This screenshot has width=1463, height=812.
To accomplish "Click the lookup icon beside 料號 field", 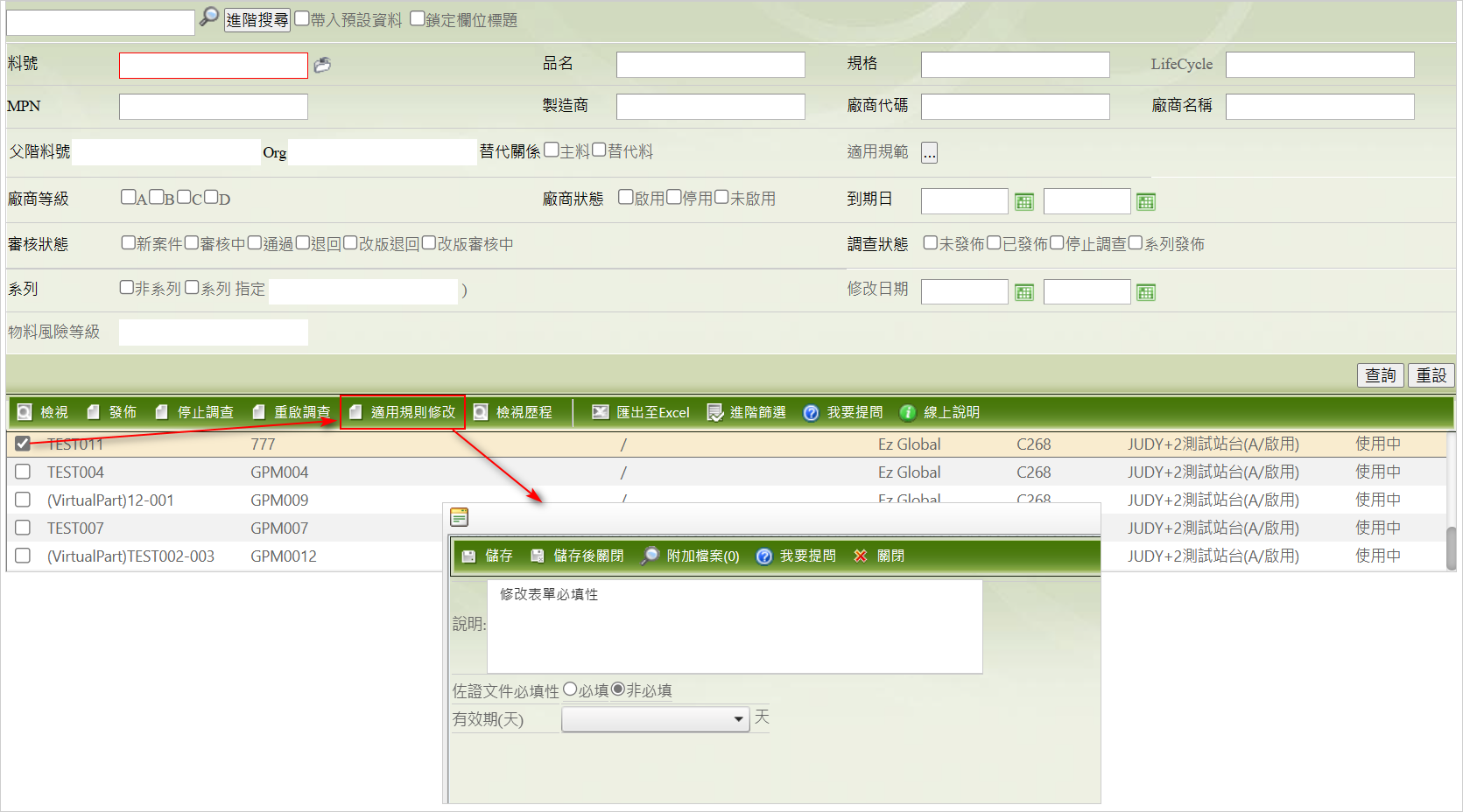I will [322, 65].
